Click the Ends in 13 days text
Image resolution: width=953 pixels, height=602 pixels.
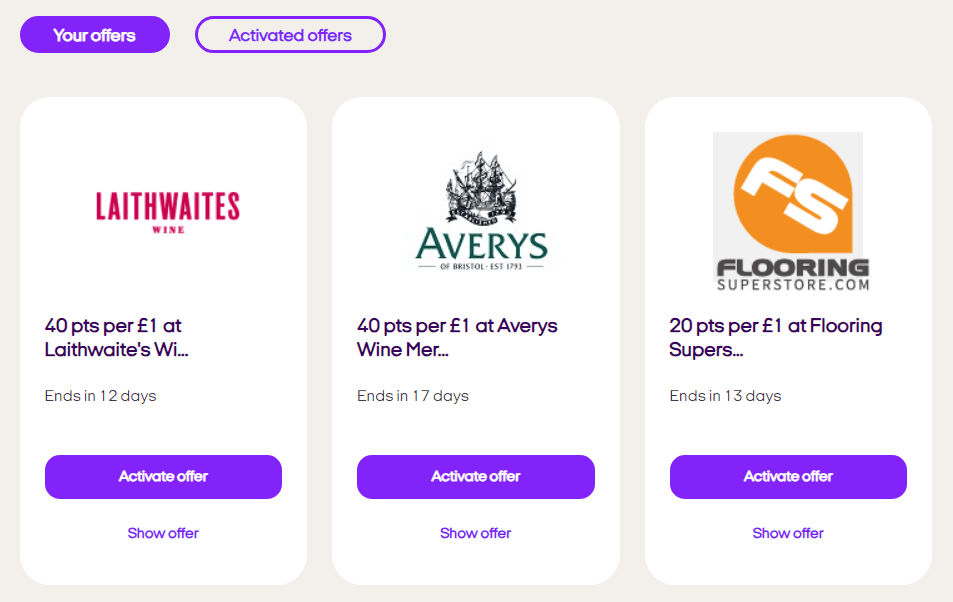click(725, 396)
